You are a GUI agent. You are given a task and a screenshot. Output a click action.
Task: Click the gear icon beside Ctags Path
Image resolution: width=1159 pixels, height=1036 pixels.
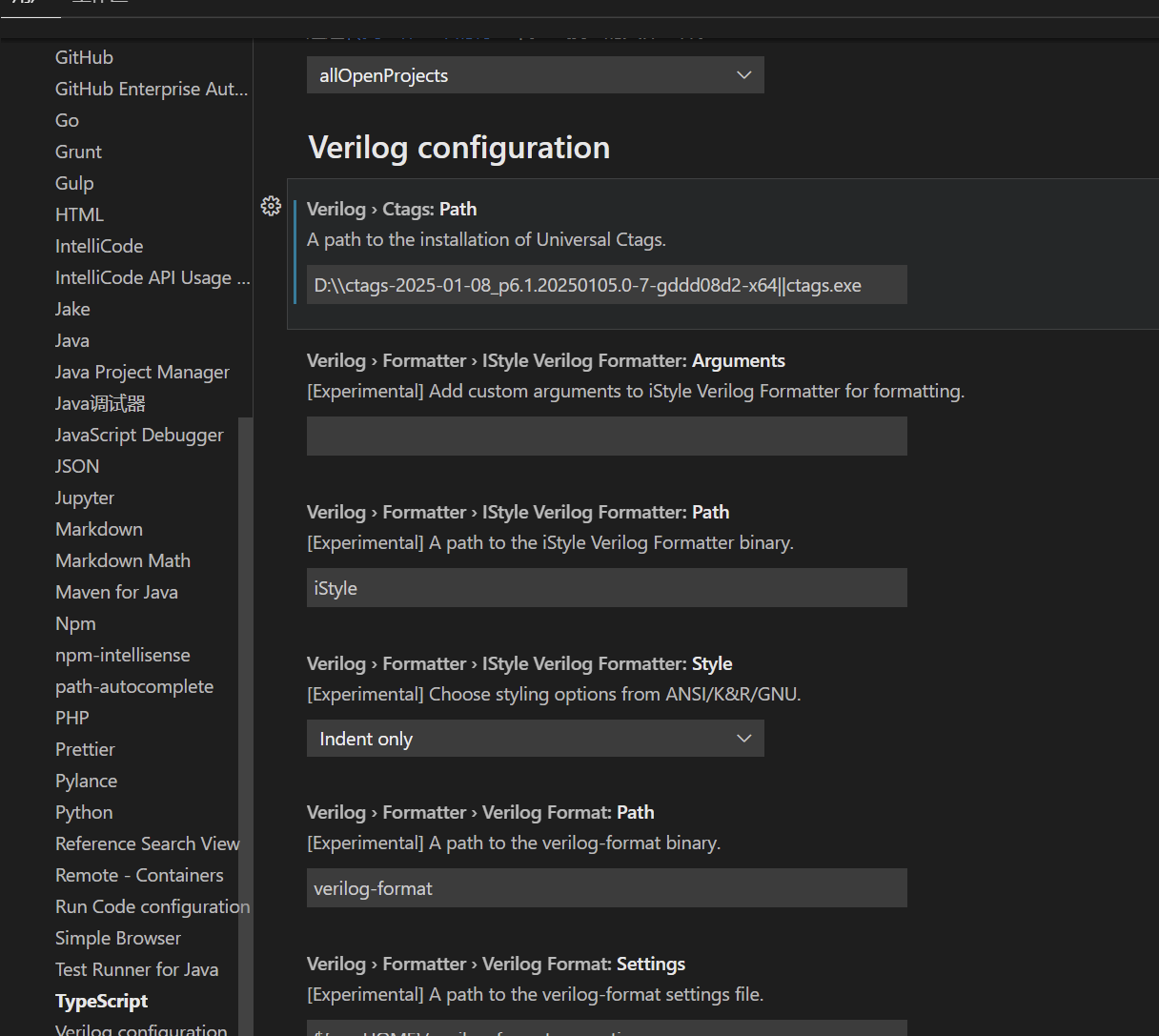coord(271,206)
